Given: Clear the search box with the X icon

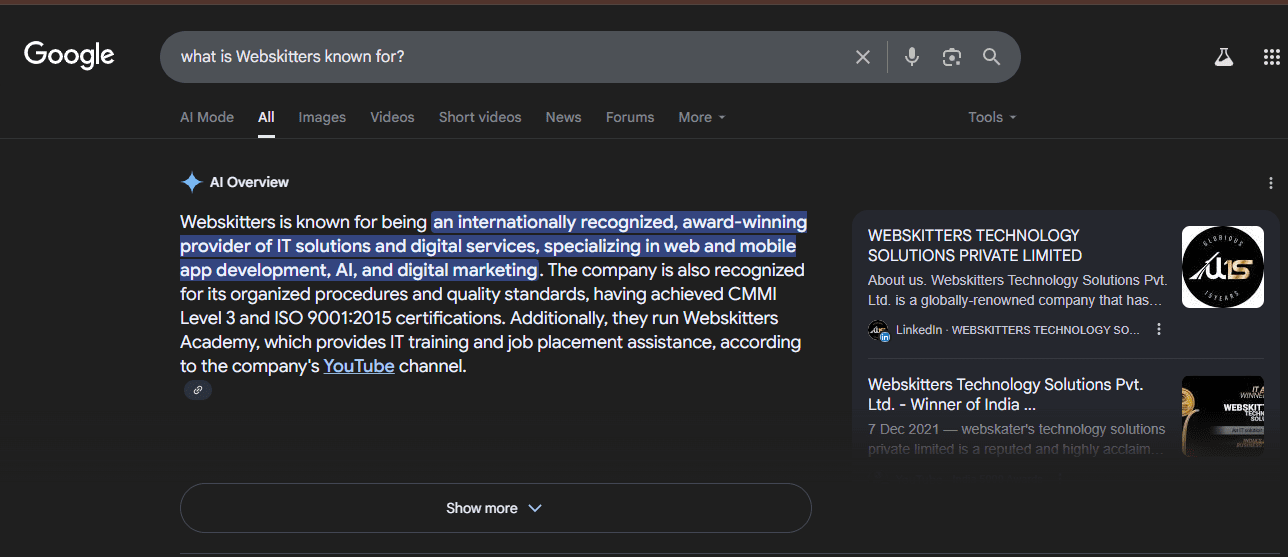Looking at the screenshot, I should tap(863, 57).
